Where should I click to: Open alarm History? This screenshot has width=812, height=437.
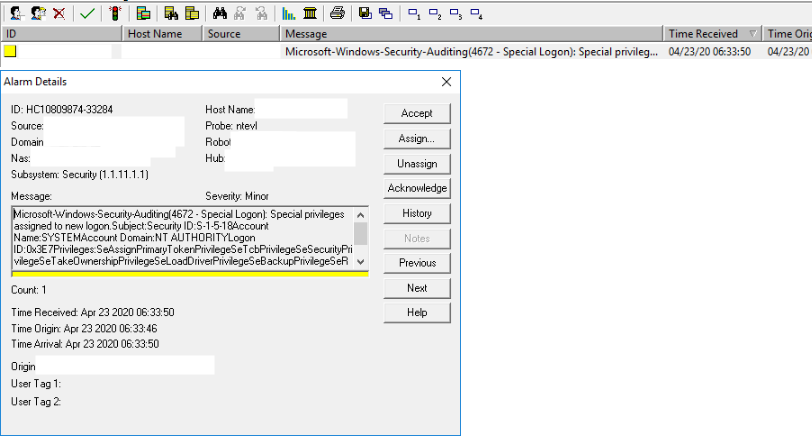click(x=417, y=213)
